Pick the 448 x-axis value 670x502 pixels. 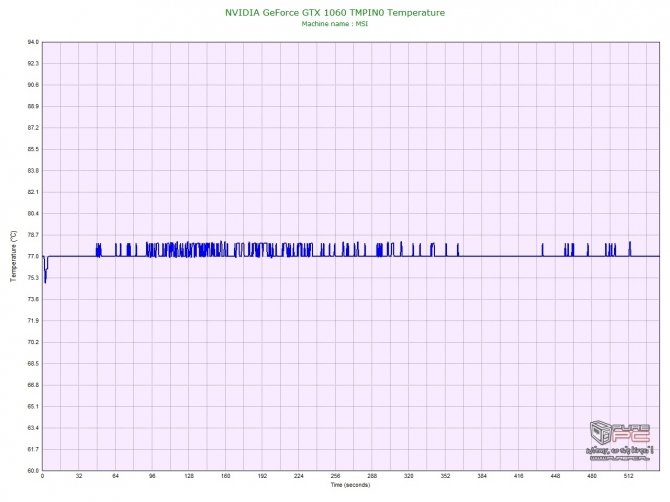click(555, 476)
